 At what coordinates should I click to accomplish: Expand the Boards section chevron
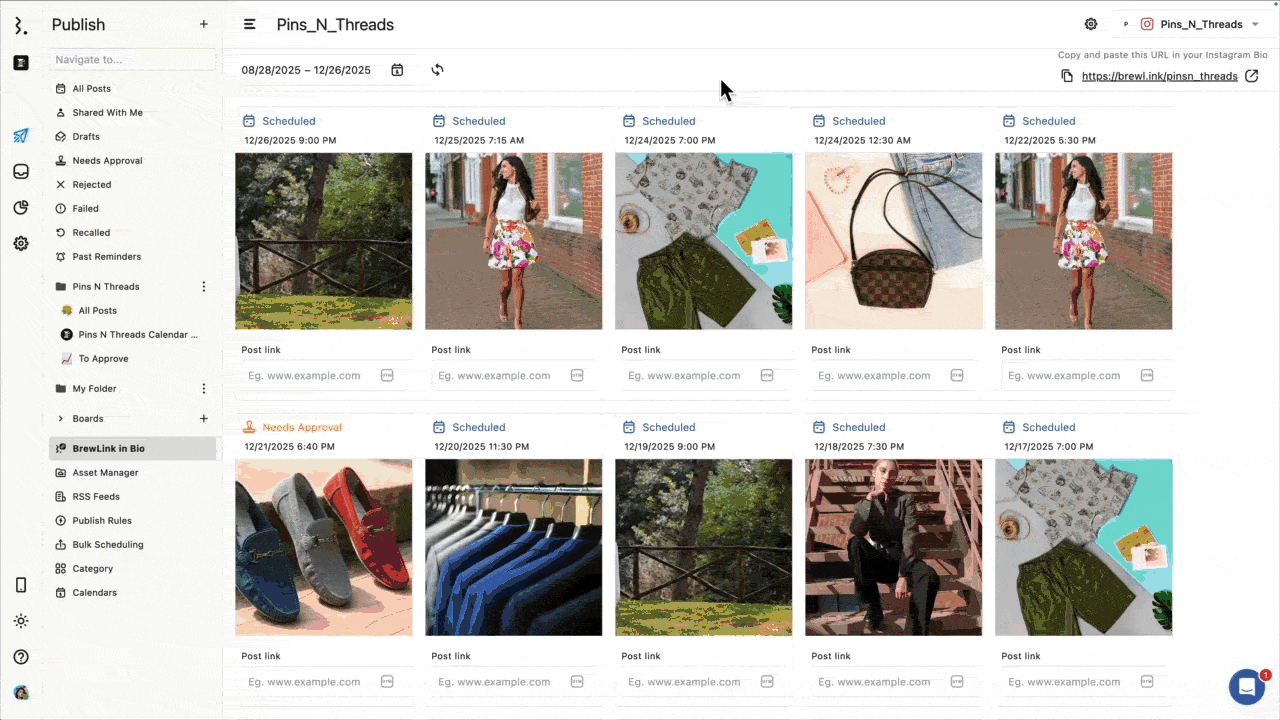click(60, 419)
